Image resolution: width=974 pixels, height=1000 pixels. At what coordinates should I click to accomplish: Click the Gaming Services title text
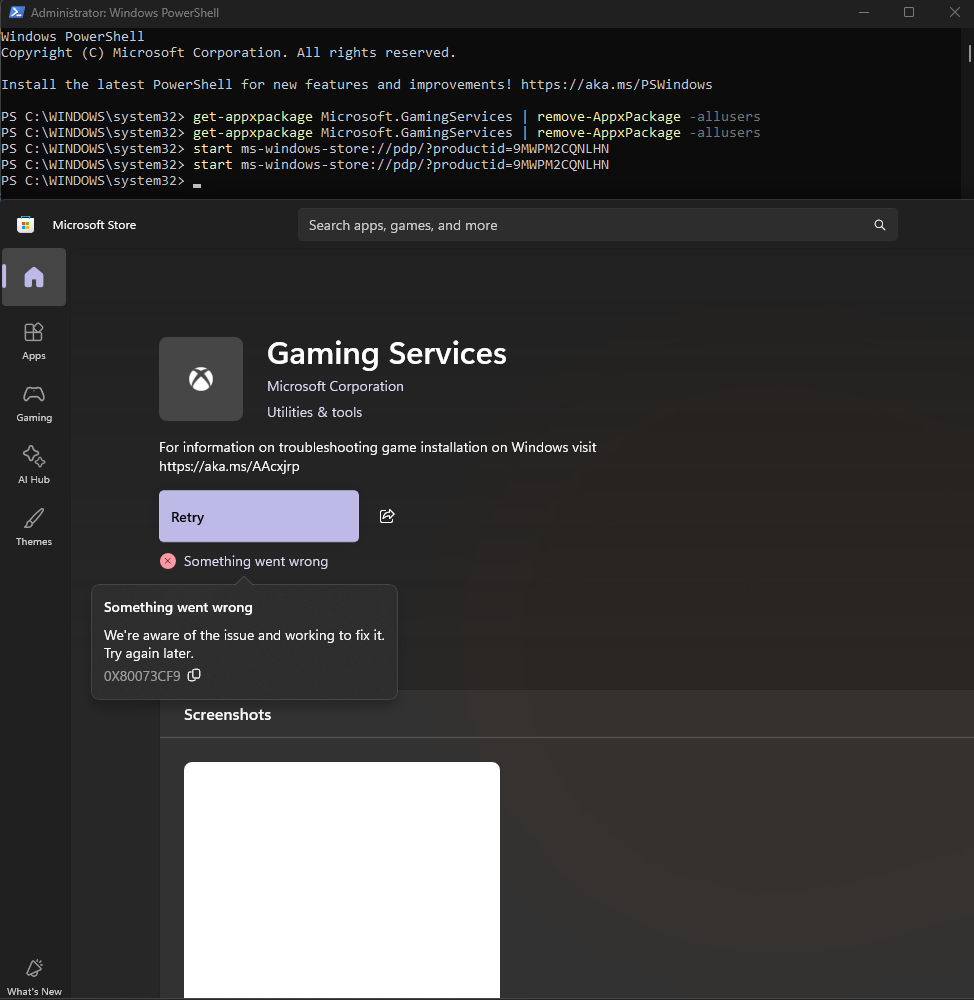[387, 353]
